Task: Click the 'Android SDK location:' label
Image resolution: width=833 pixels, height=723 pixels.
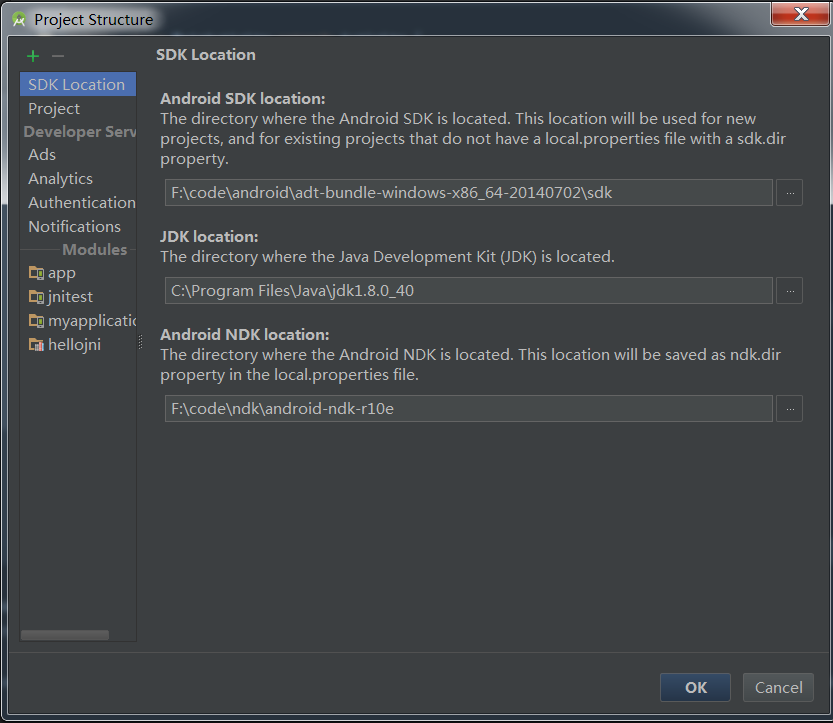Action: pos(243,99)
